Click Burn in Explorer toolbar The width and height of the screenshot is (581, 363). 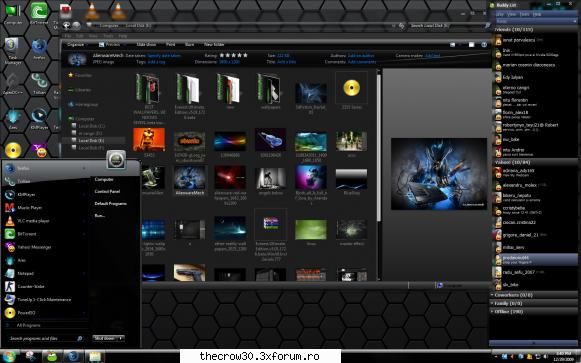[x=189, y=44]
